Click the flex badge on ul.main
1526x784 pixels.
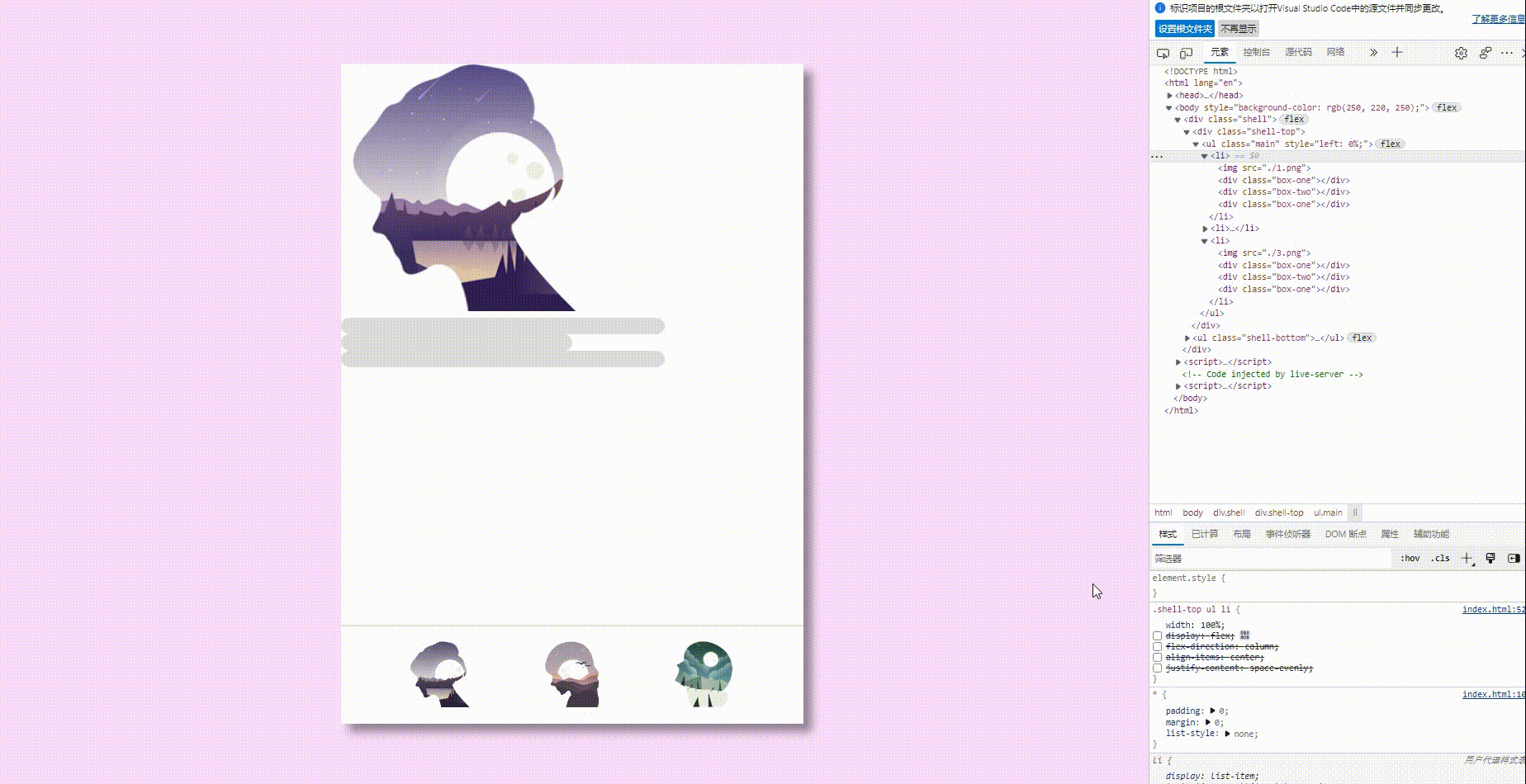(x=1391, y=144)
